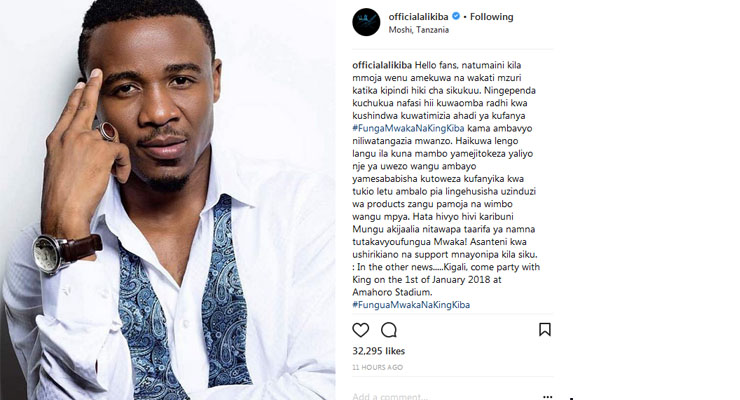Open the 11 hours ago timestamp
Image resolution: width=740 pixels, height=400 pixels.
[x=378, y=367]
